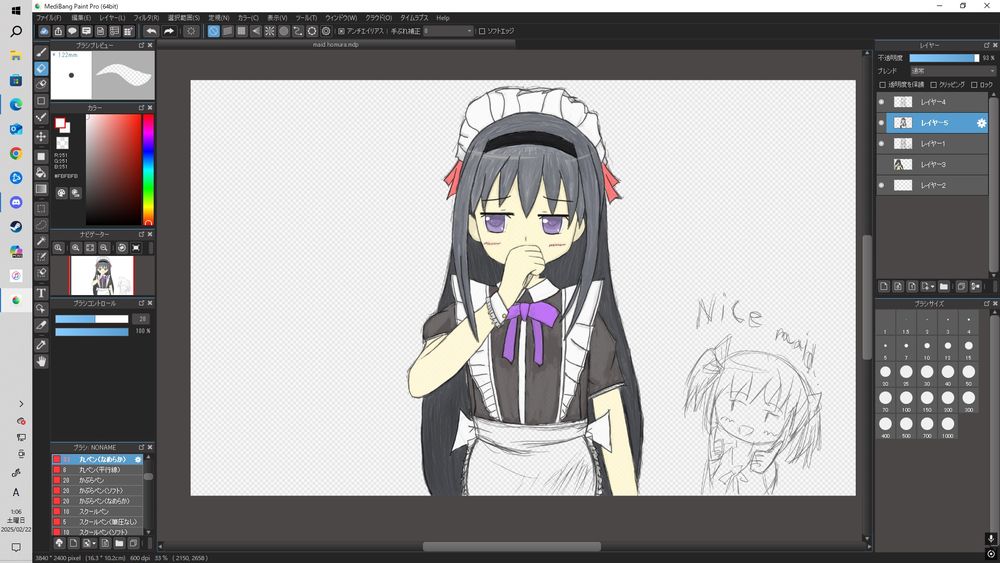This screenshot has height=563, width=1000.
Task: Click the cloud save icon in toolbar
Action: (x=44, y=31)
